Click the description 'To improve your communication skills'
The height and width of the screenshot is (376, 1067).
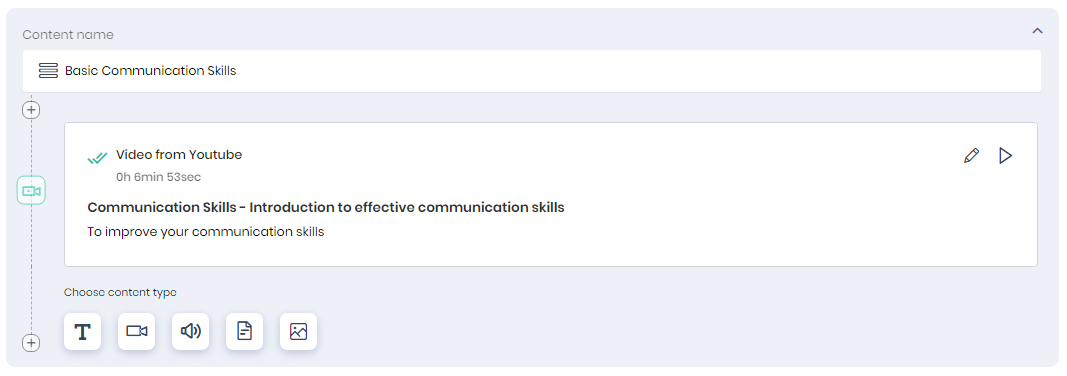click(206, 232)
